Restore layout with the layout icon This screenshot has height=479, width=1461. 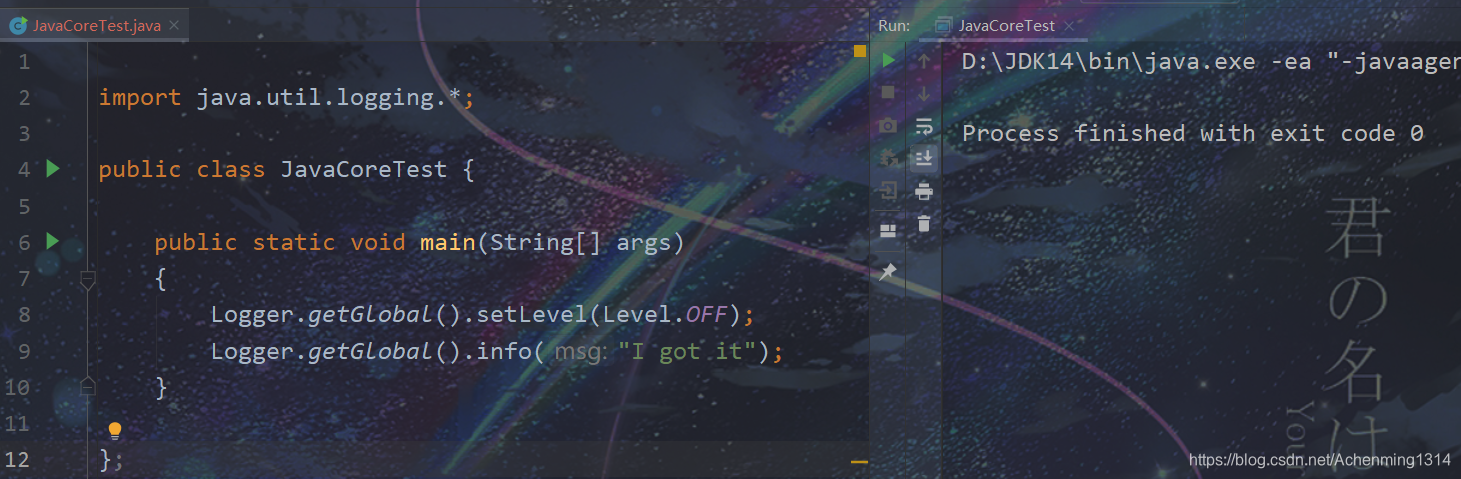[x=888, y=231]
